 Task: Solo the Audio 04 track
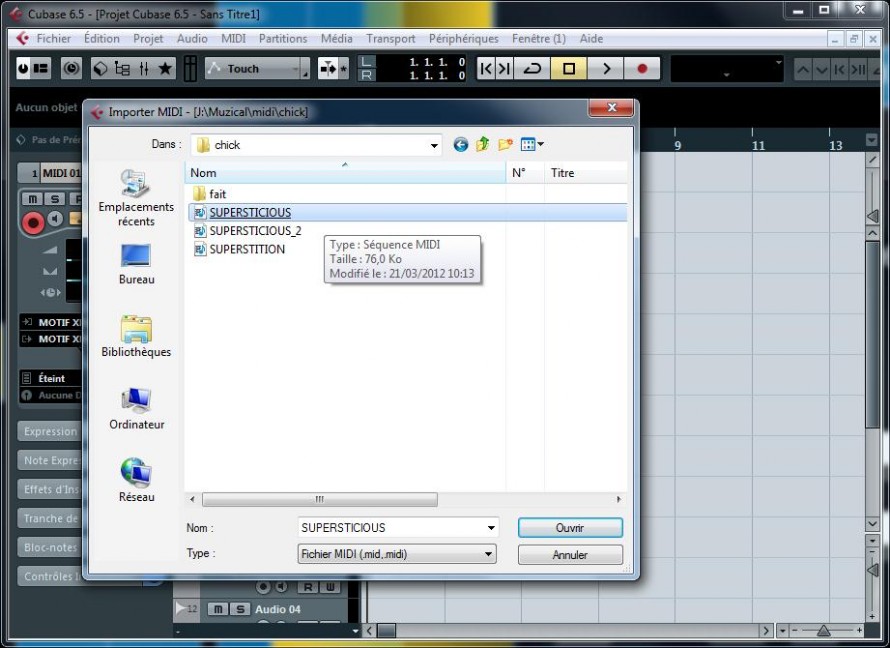[240, 609]
